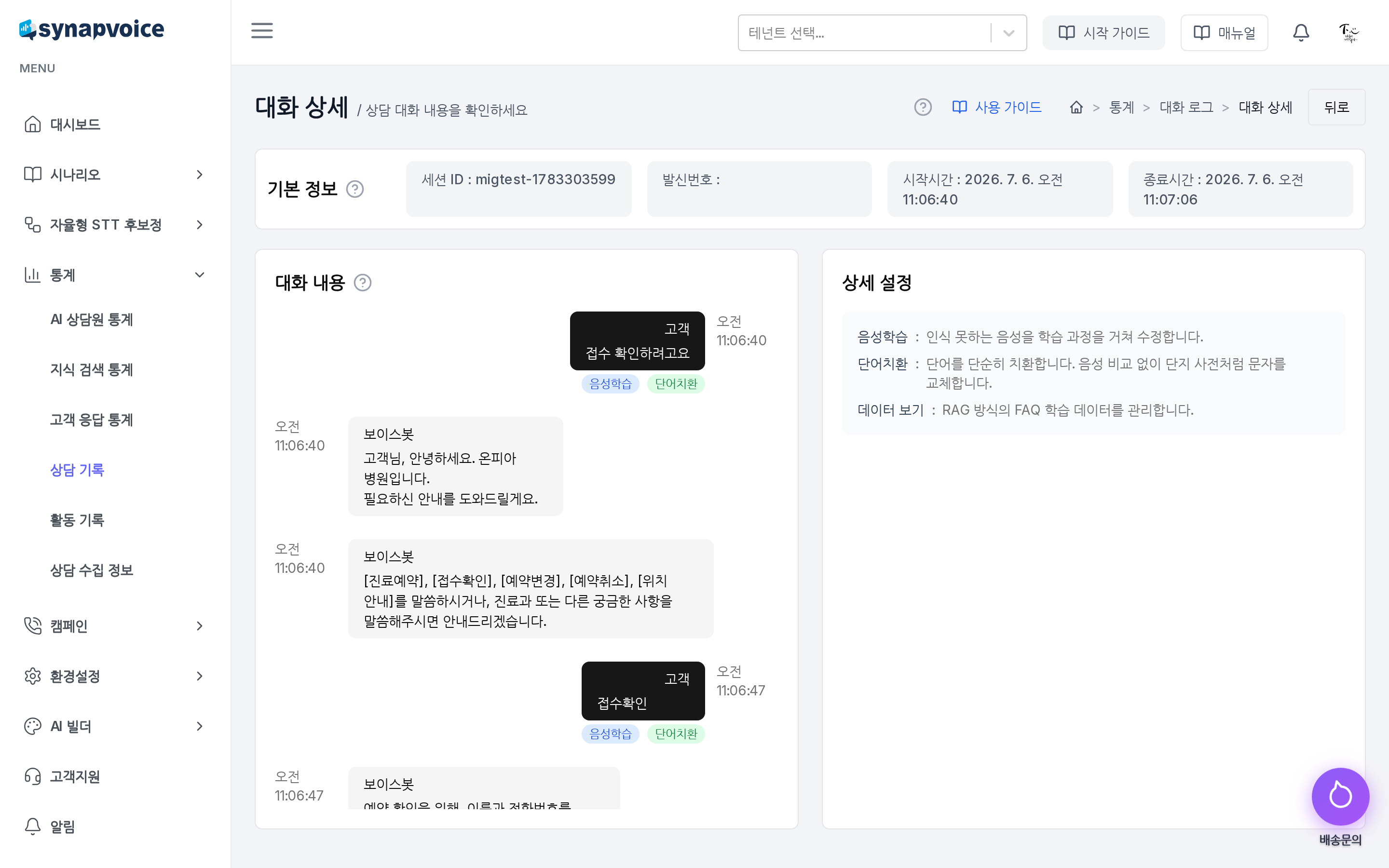Click 데이터 보기 description line
Screen dimensions: 1389x868
[1025, 410]
